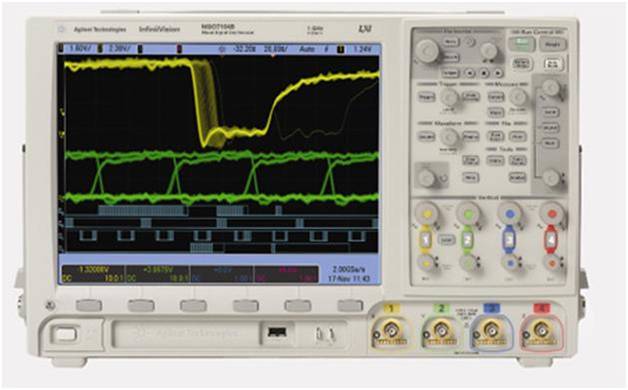This screenshot has width=628, height=390.
Task: Select the last softkey below the display
Action: tap(350, 306)
